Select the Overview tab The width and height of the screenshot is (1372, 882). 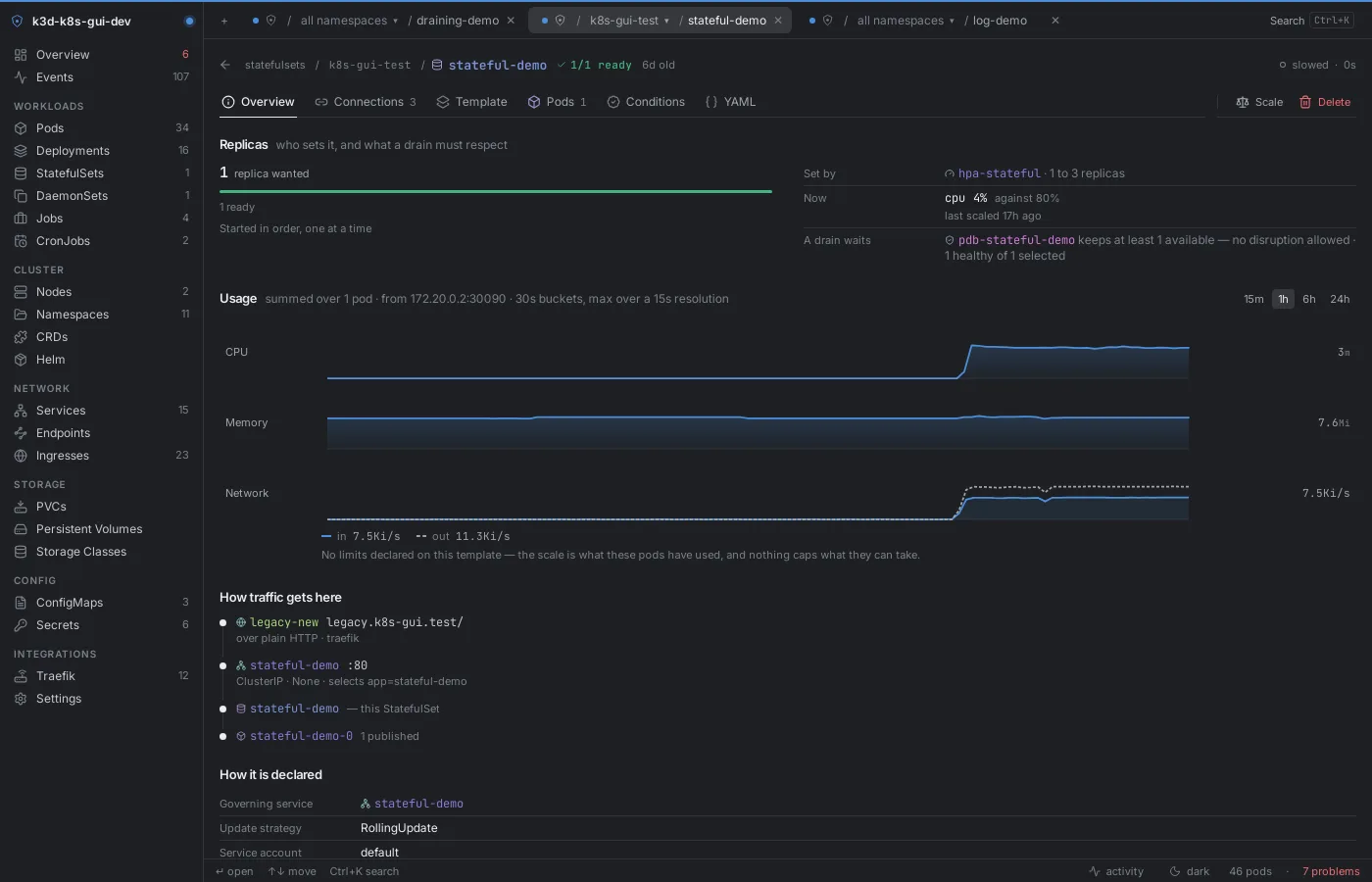[258, 102]
